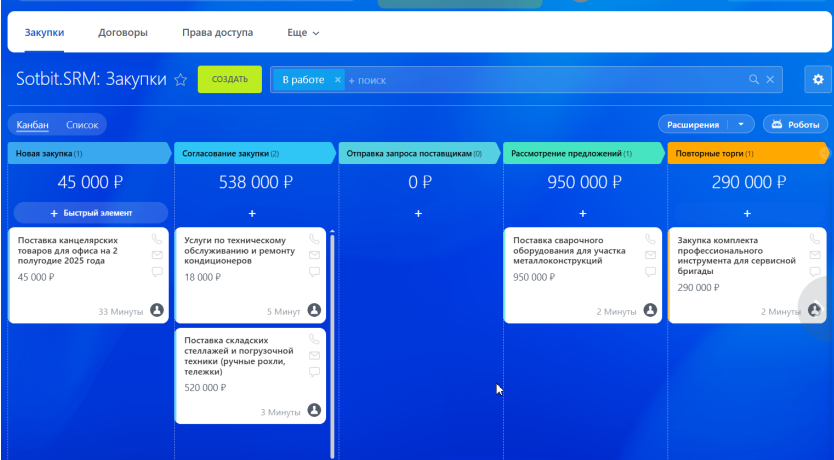Click phone icon on профессионального инструмента card
Viewport: 834px width, 460px height.
814,239
